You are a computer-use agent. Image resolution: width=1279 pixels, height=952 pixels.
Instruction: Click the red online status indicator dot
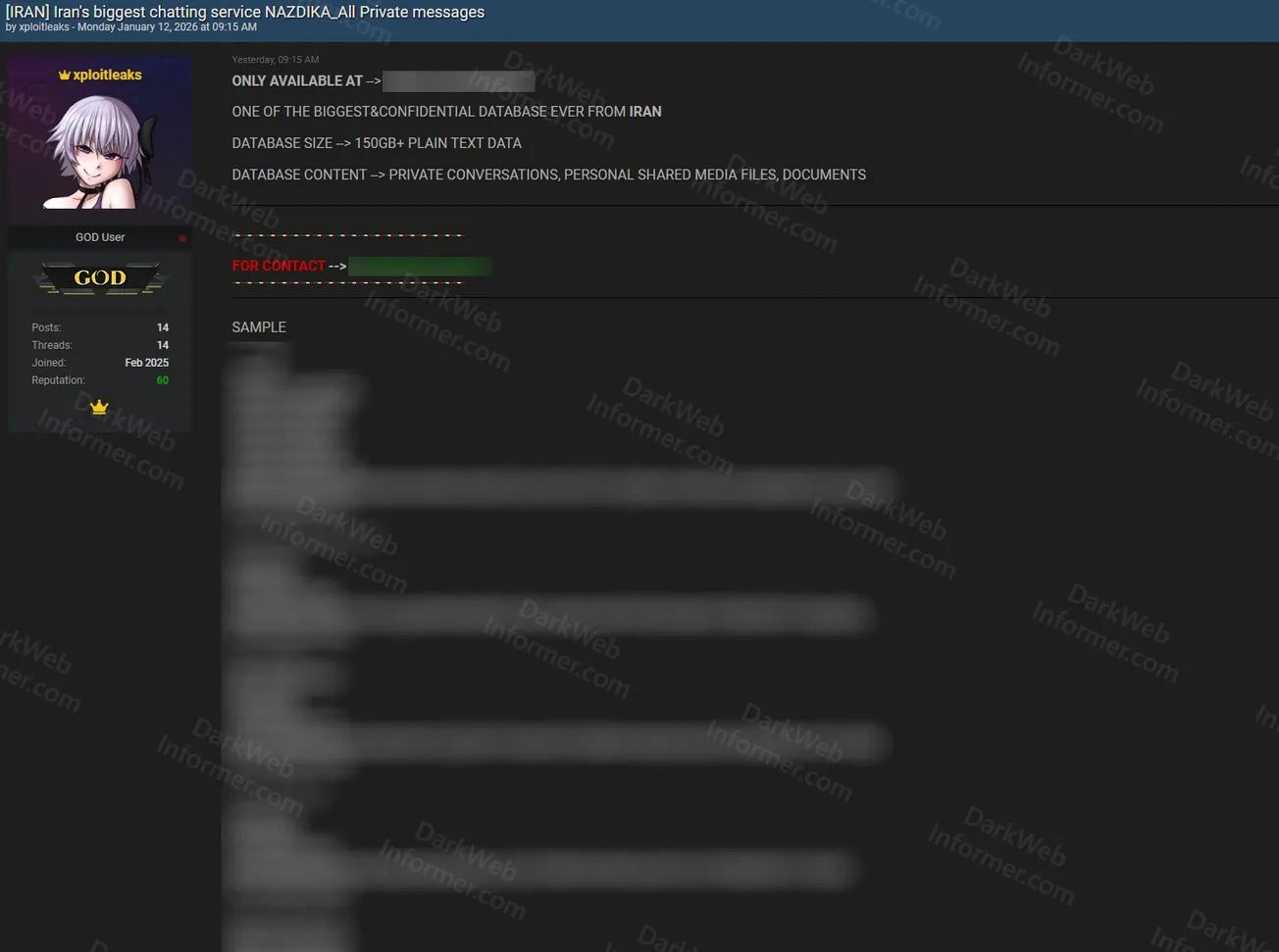182,237
